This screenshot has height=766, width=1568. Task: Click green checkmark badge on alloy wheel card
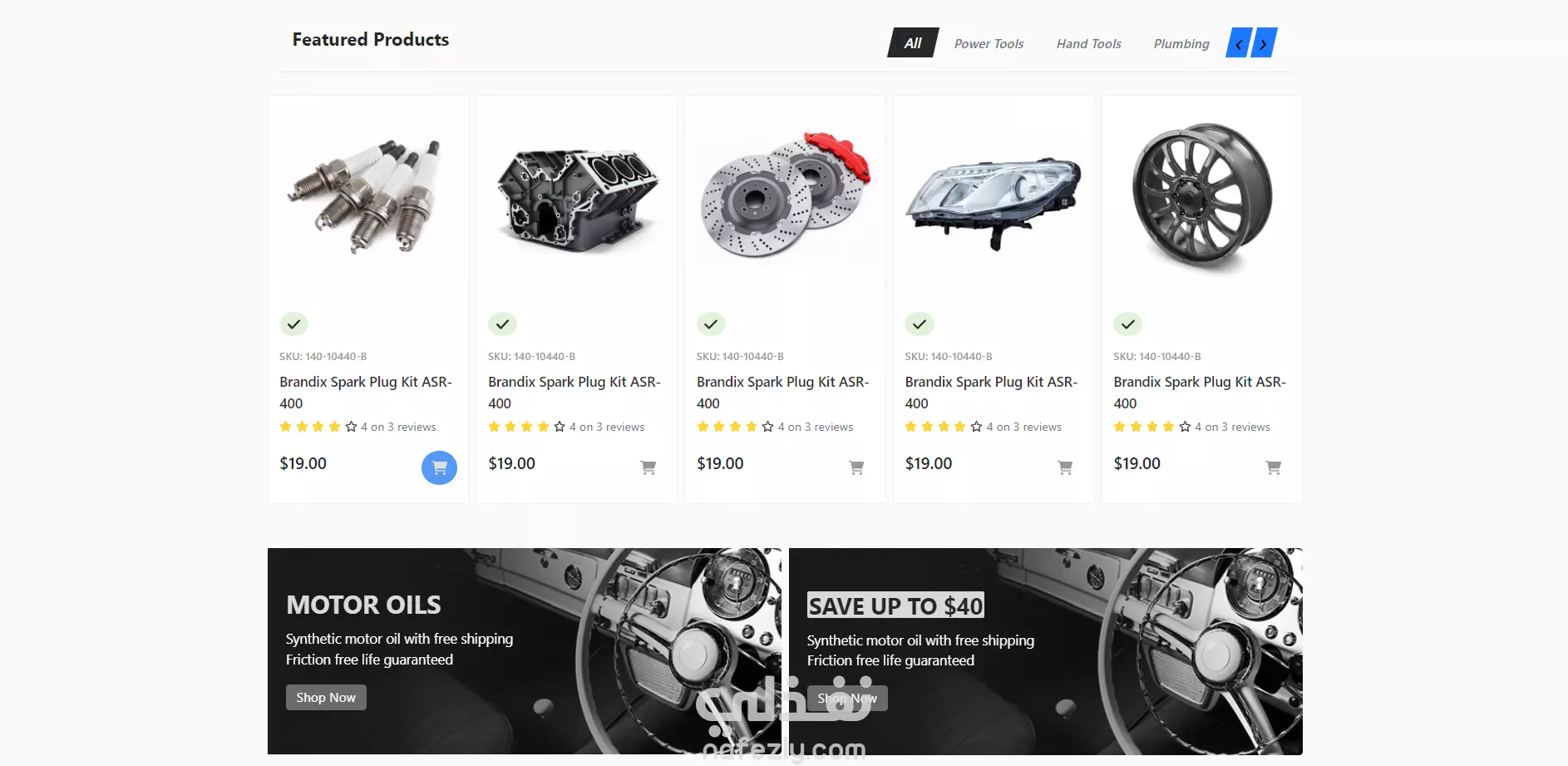coord(1128,324)
